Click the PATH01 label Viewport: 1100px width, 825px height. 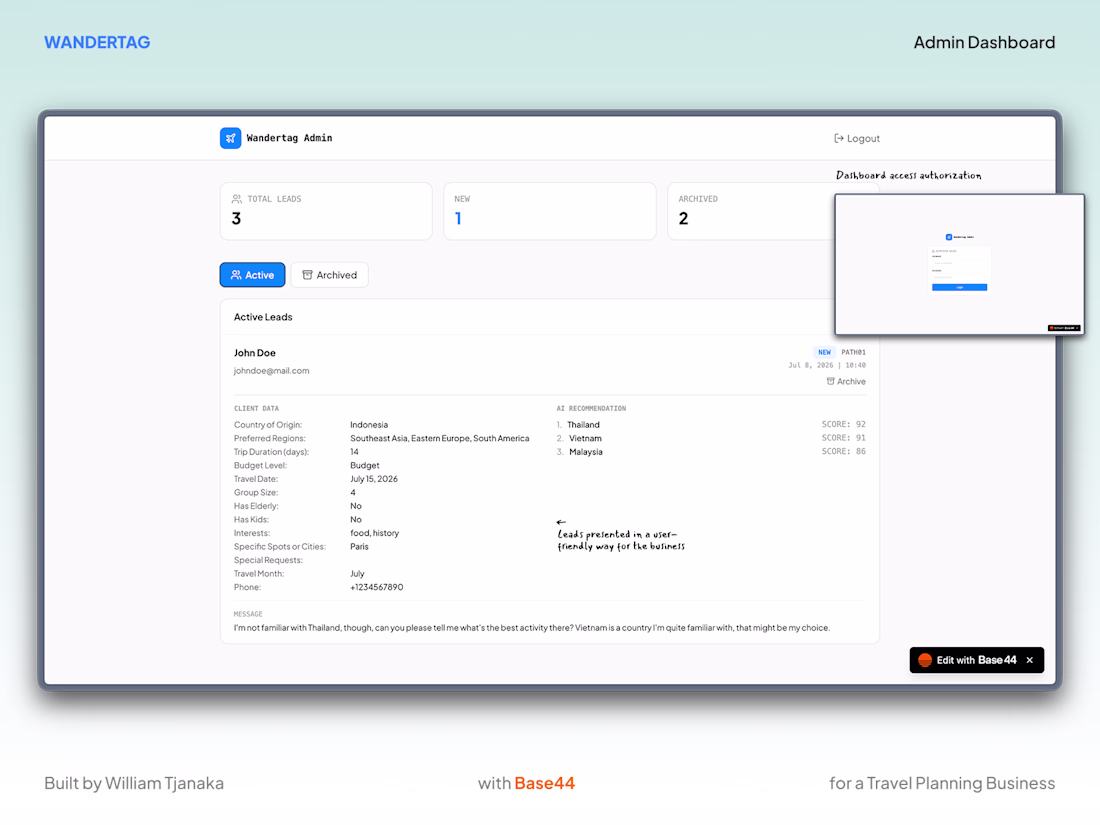click(854, 352)
